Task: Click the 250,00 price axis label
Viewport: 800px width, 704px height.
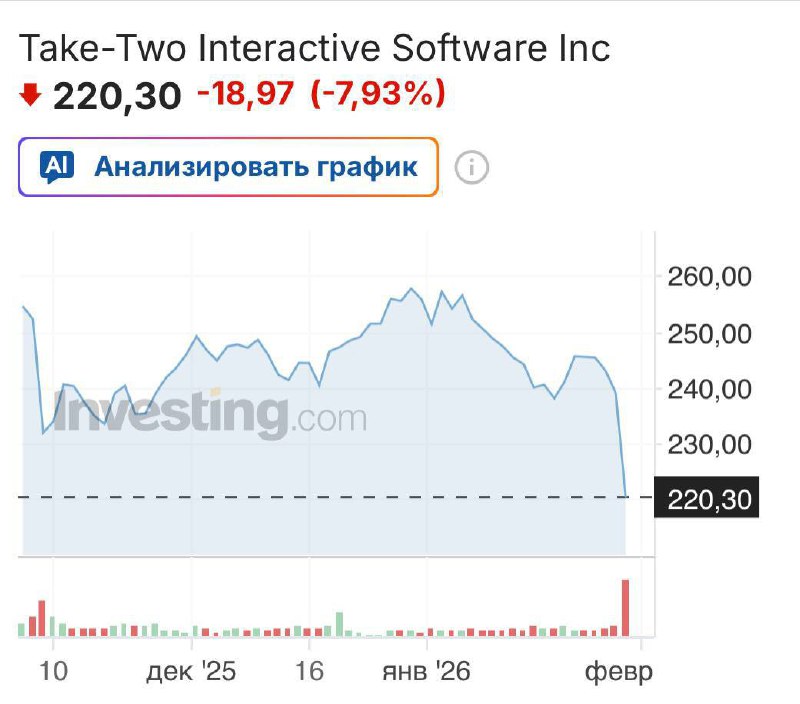Action: point(707,333)
